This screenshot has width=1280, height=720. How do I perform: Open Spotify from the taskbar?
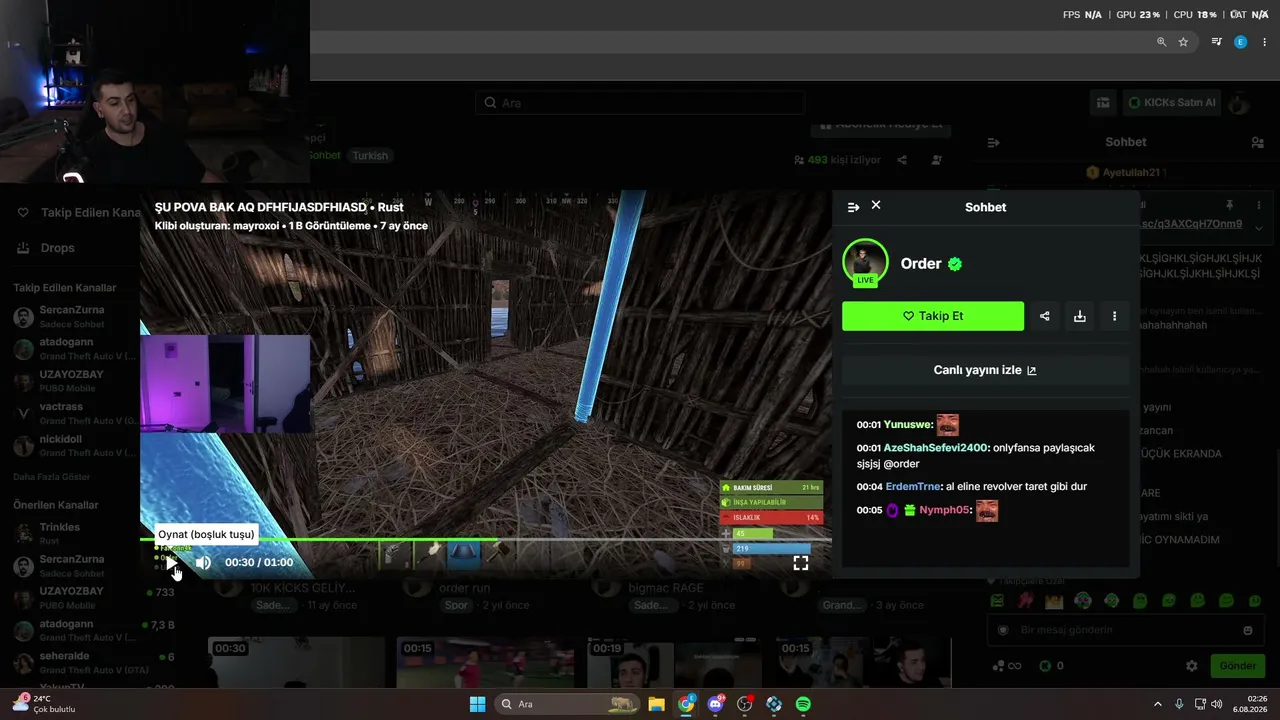[x=803, y=704]
